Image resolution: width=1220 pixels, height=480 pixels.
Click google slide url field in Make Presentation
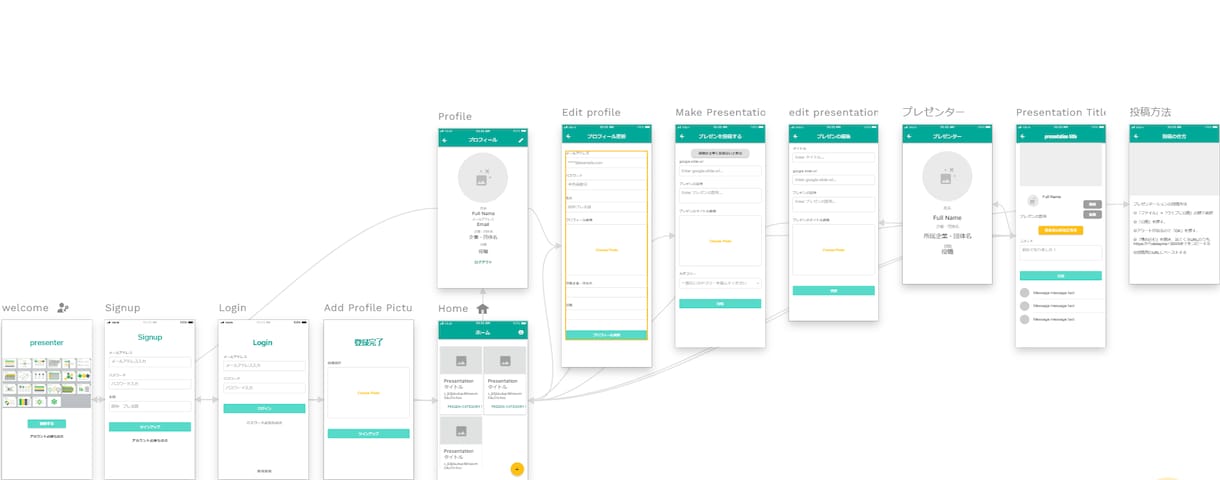point(720,170)
